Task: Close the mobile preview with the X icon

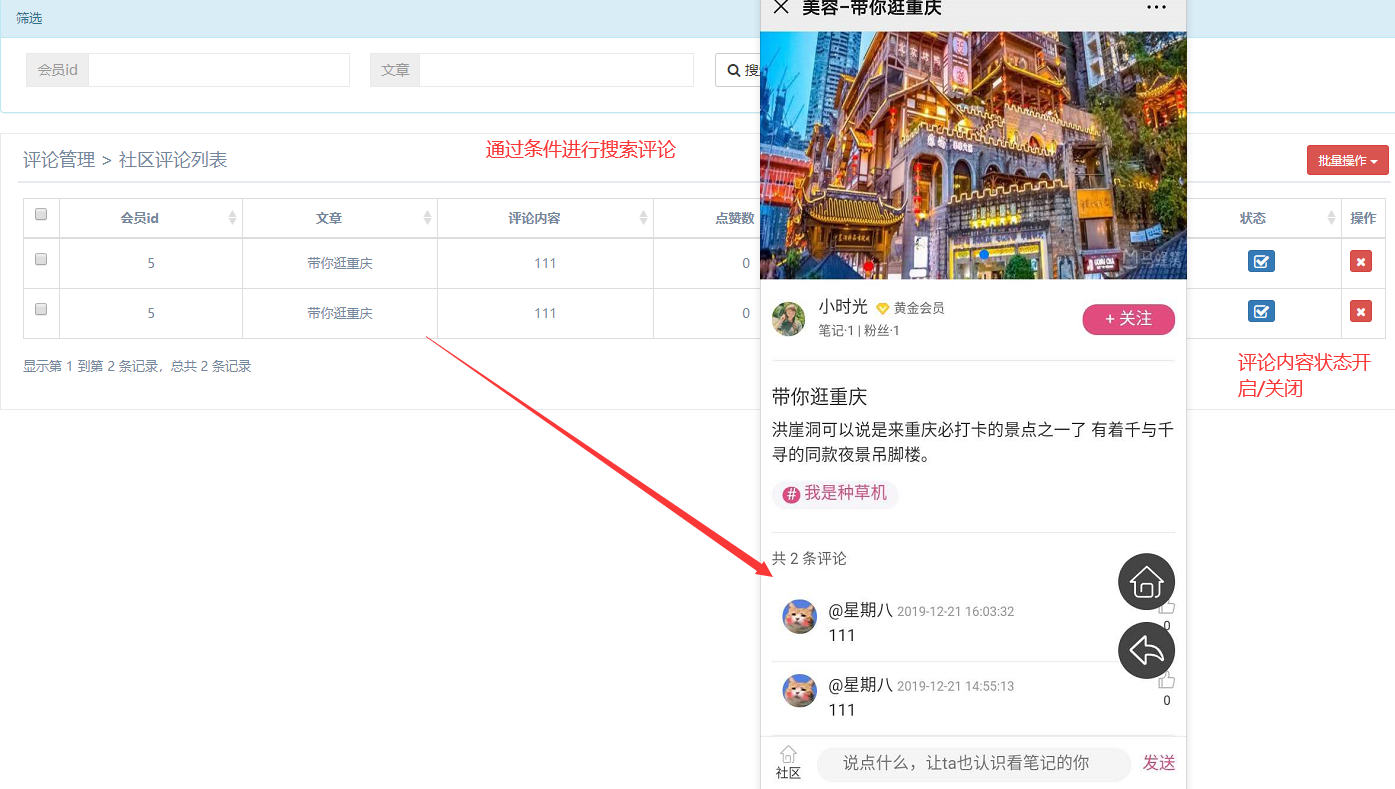Action: (x=781, y=8)
